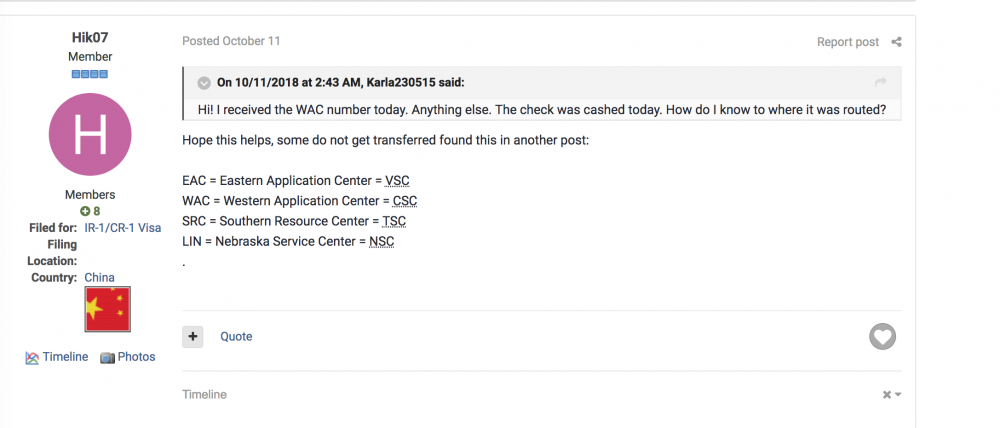This screenshot has height=428, width=1000.
Task: Click the VSC abbreviation
Action: click(x=397, y=181)
